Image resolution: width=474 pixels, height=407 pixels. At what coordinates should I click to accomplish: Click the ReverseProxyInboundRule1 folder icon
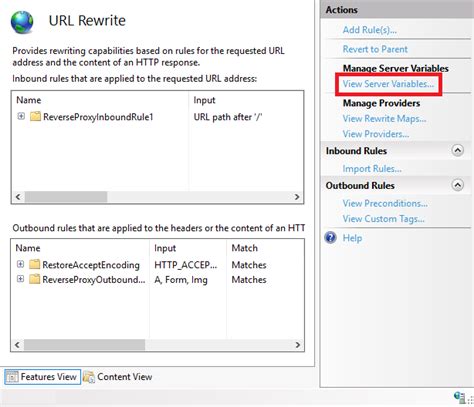35,116
